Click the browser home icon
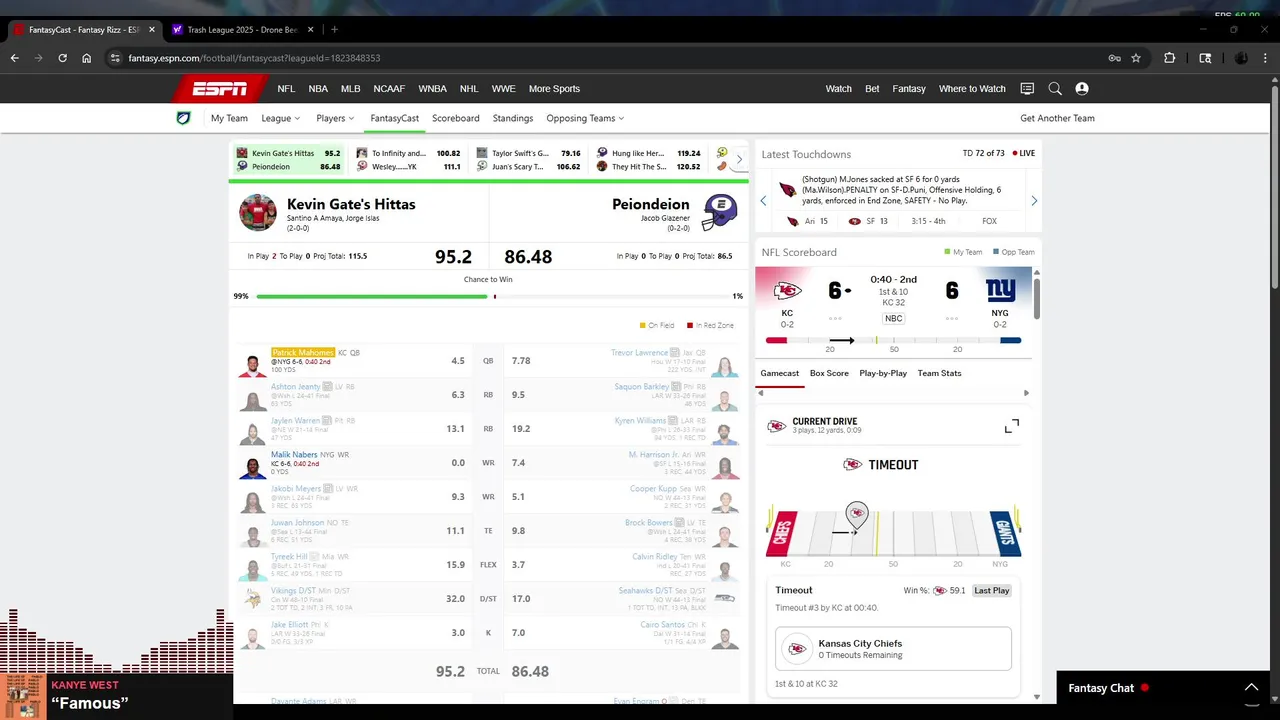Screen dimensions: 1280x720 pos(87,58)
